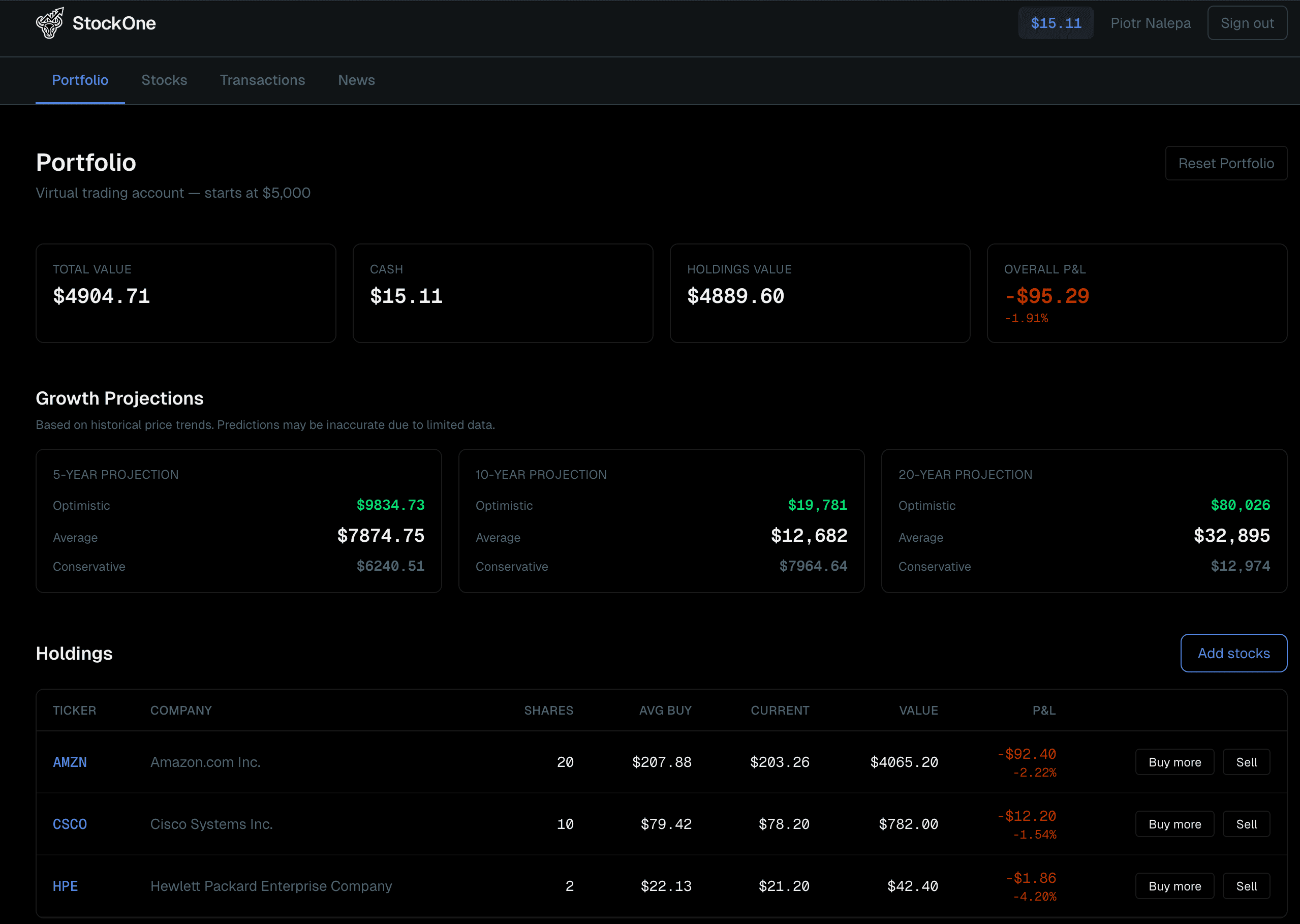Click the $15.11 cash balance badge
Viewport: 1300px width, 924px height.
coord(1056,23)
